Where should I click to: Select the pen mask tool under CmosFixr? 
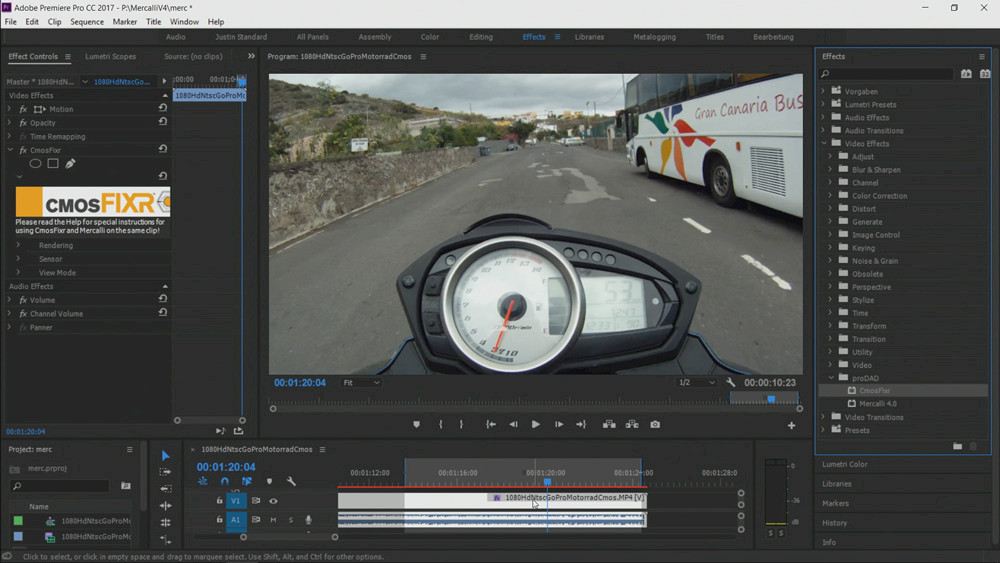70,163
